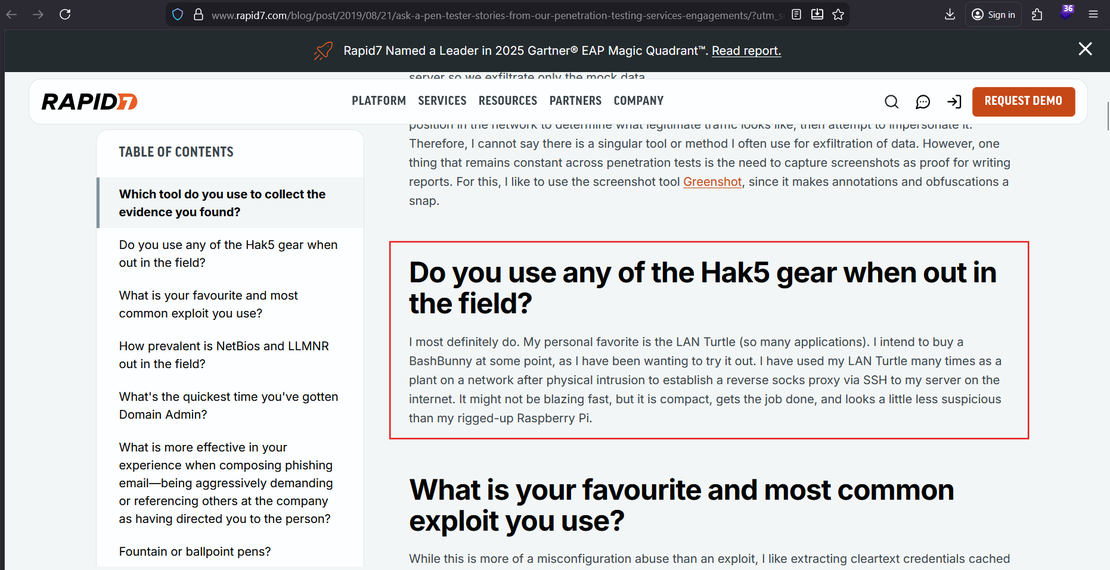Image resolution: width=1110 pixels, height=570 pixels.
Task: Click the login arrow icon in header
Action: (x=954, y=102)
